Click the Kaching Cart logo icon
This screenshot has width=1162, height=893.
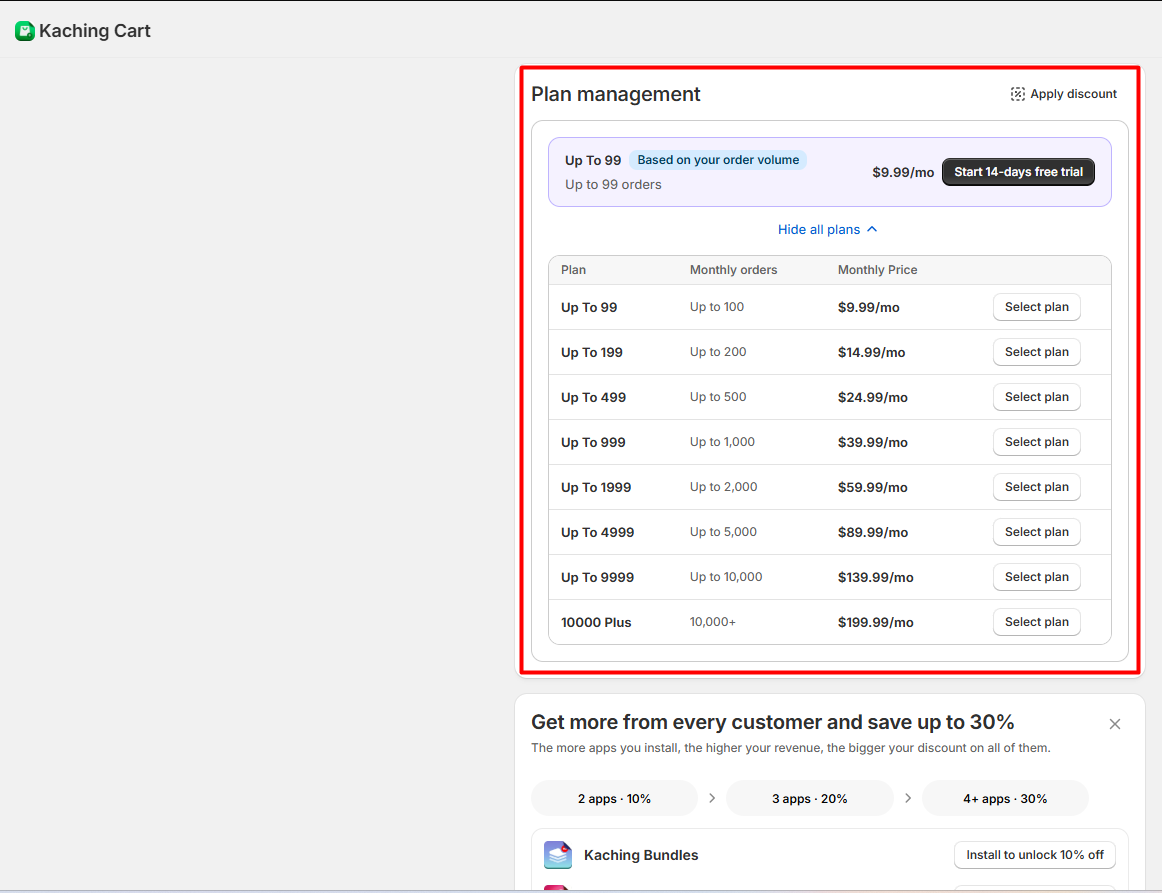tap(24, 30)
